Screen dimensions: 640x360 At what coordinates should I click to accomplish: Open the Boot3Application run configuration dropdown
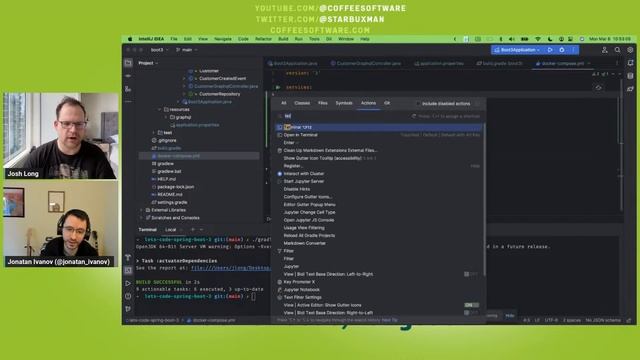518,50
